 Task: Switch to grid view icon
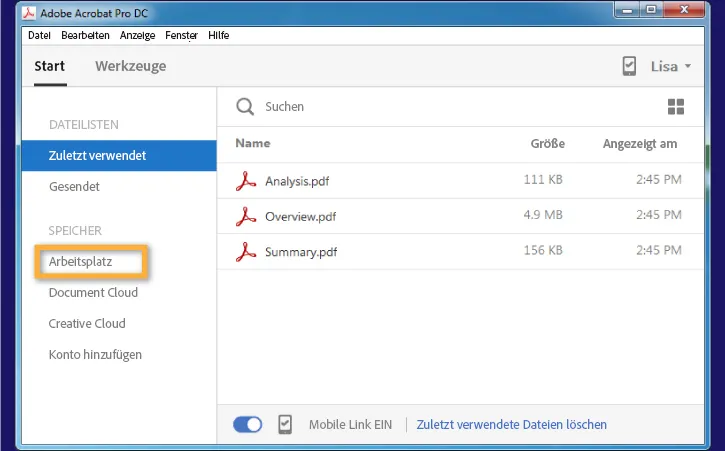676,107
